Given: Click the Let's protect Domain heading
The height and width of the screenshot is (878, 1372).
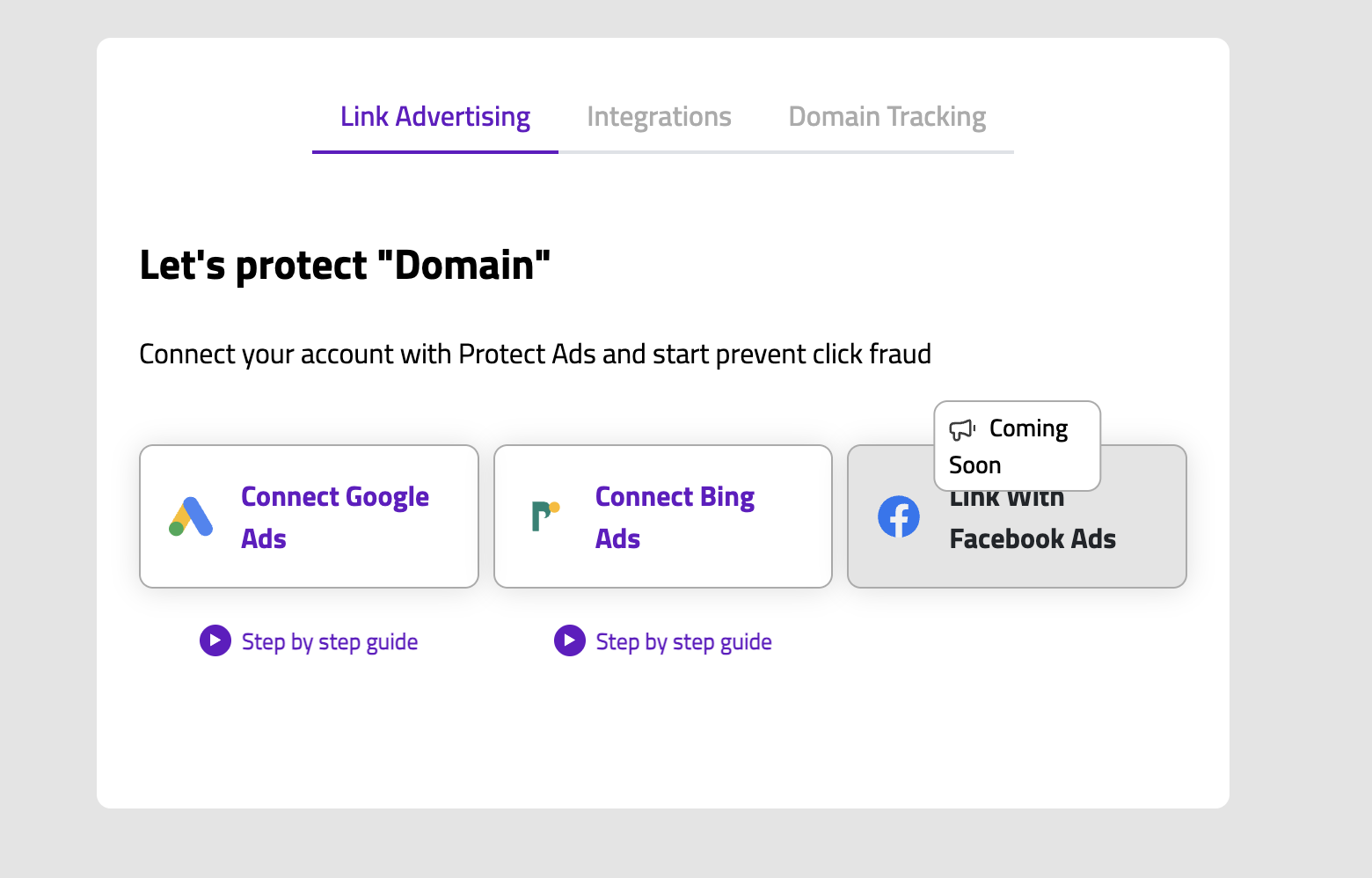Looking at the screenshot, I should click(x=345, y=264).
